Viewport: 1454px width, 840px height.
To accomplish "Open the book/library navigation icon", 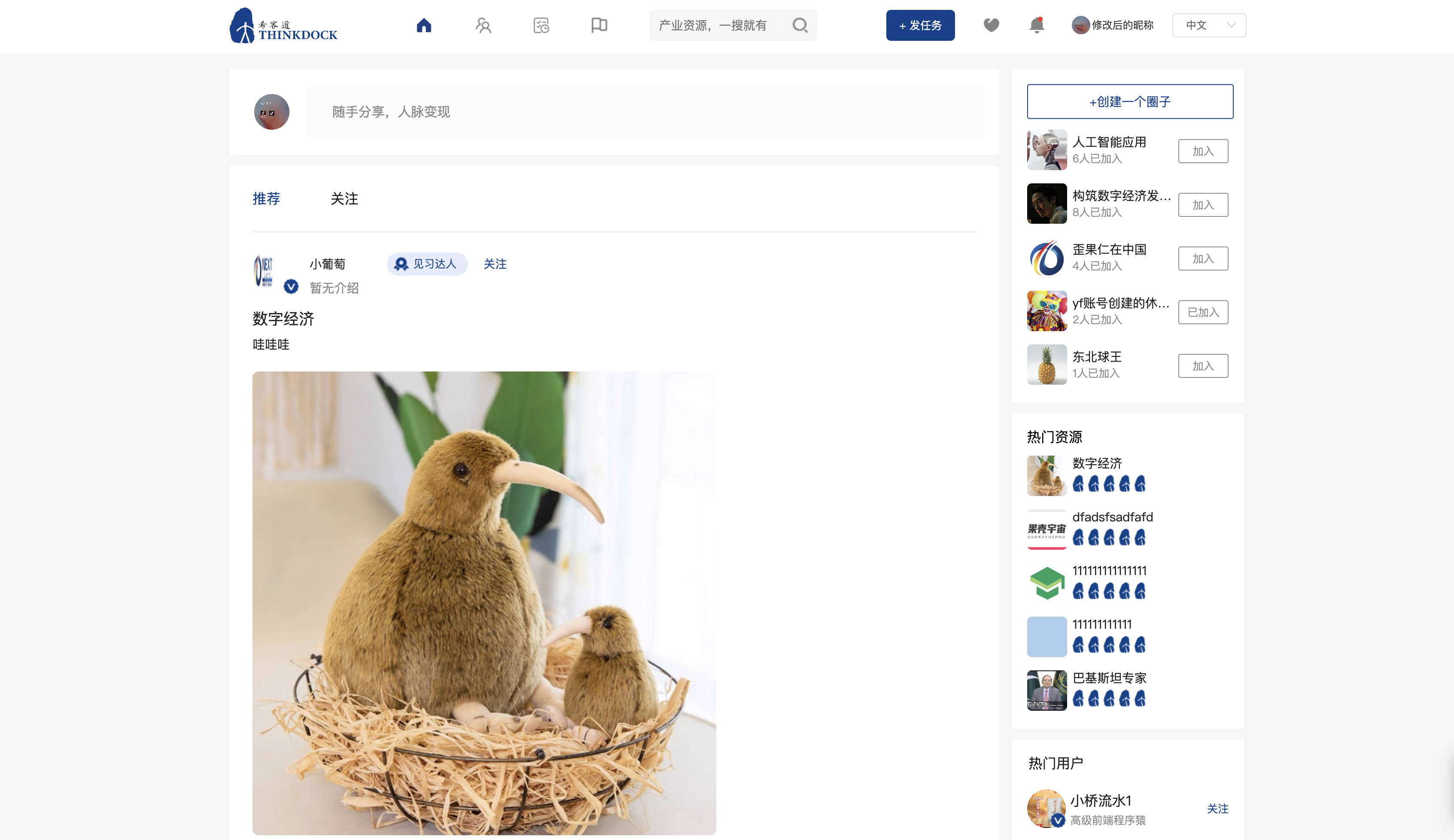I will [599, 25].
